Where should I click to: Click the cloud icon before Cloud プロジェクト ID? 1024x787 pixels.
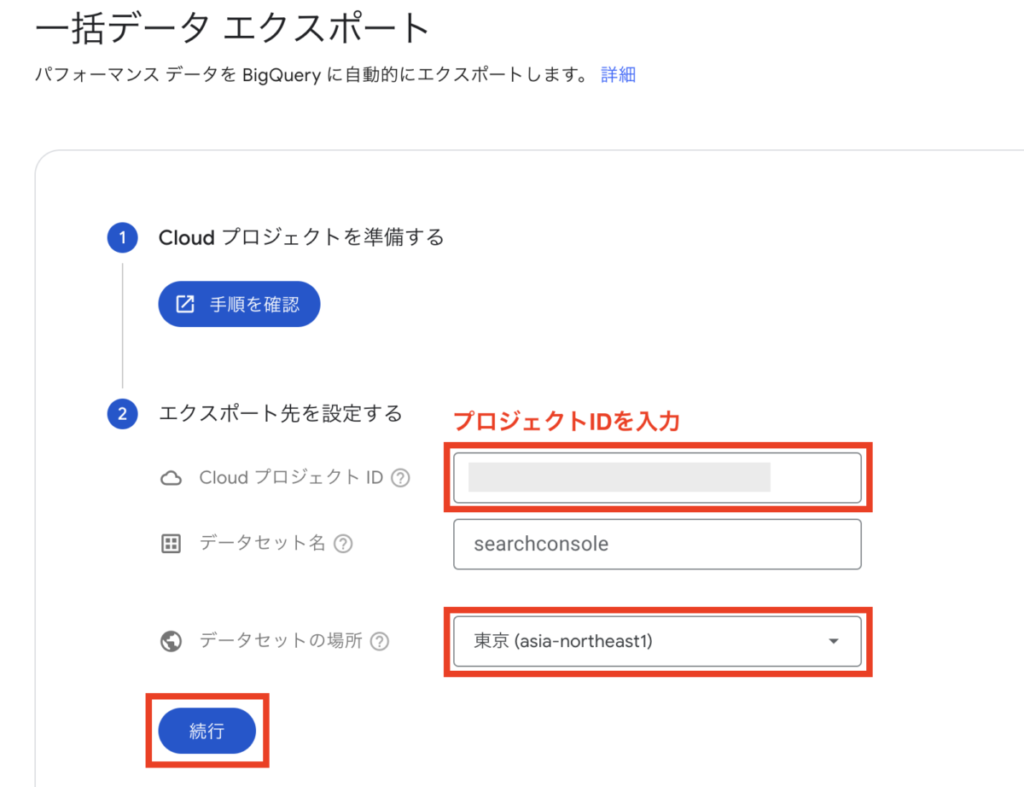(x=171, y=478)
